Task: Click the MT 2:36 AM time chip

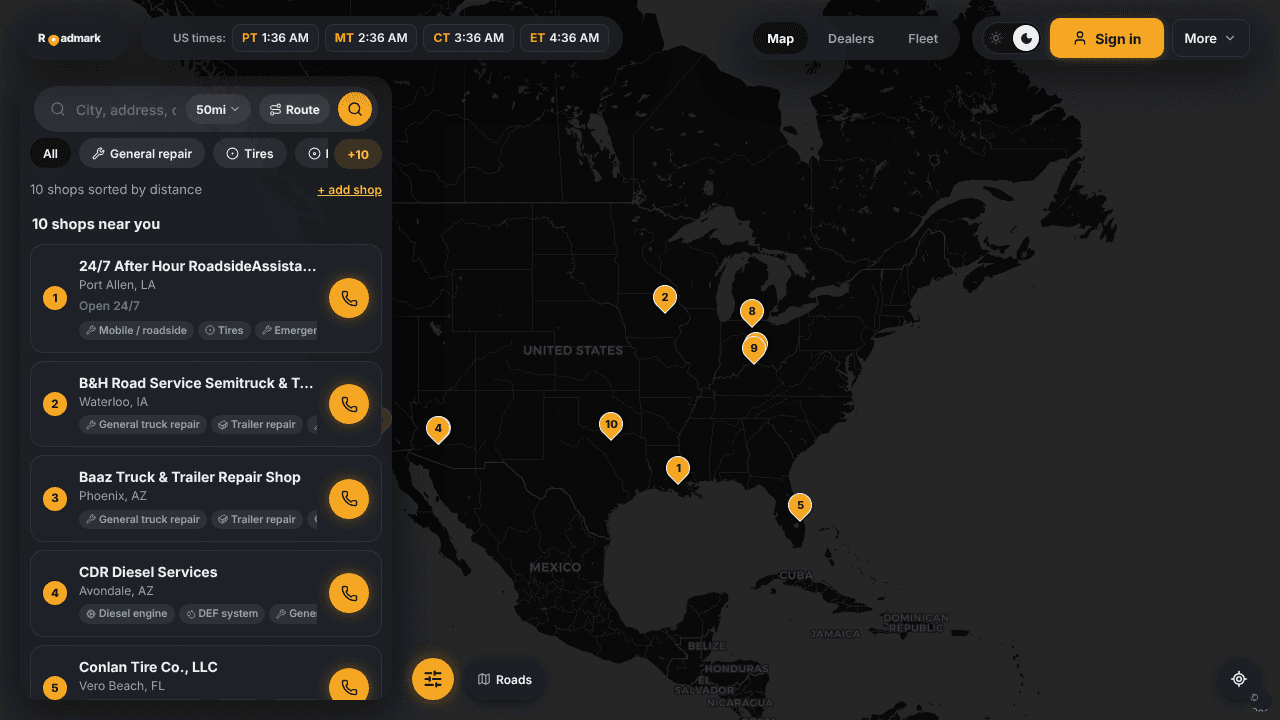Action: (x=371, y=38)
